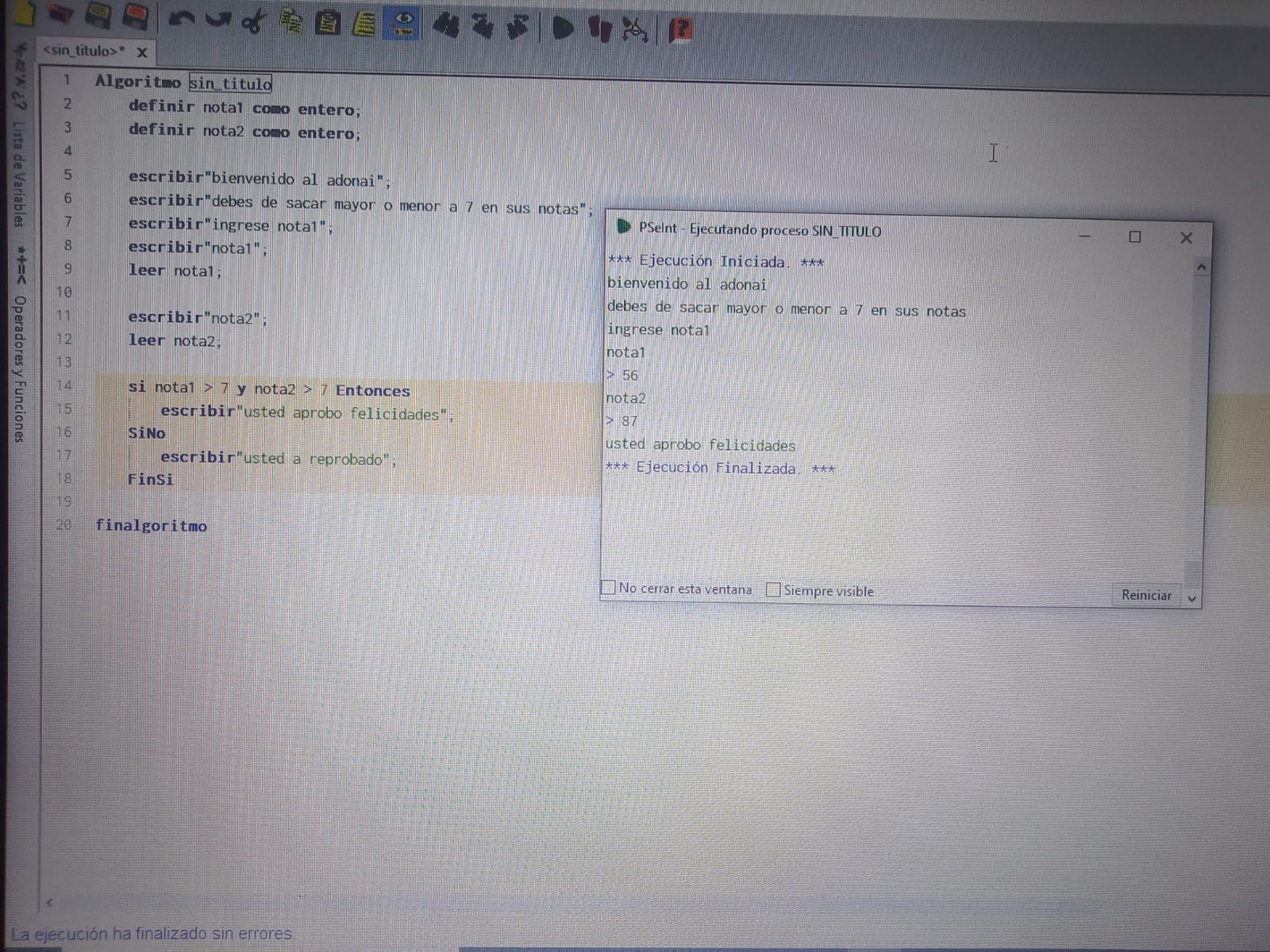Draw flowchart diagram icon

(635, 30)
